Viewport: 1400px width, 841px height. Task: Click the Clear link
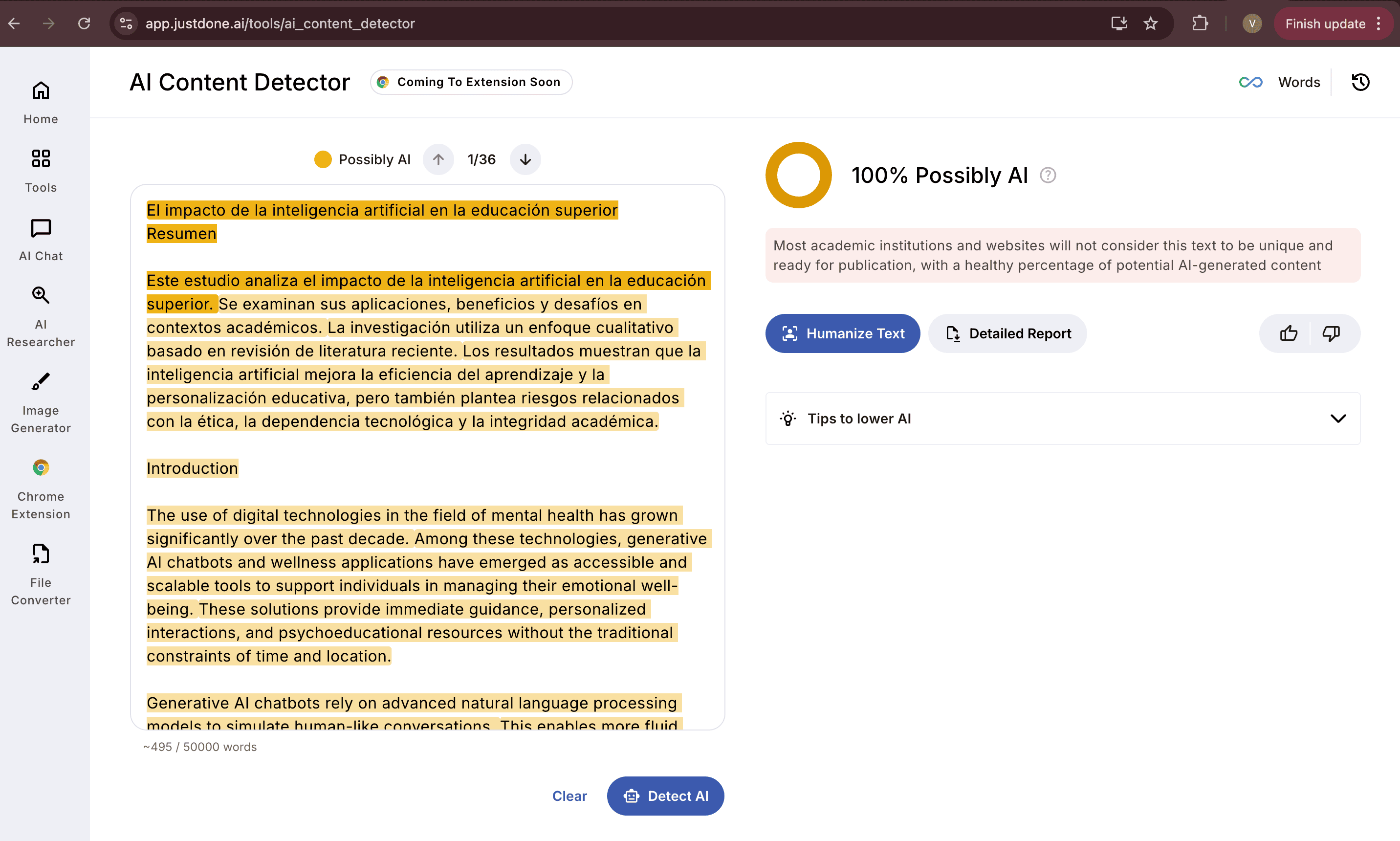(569, 796)
